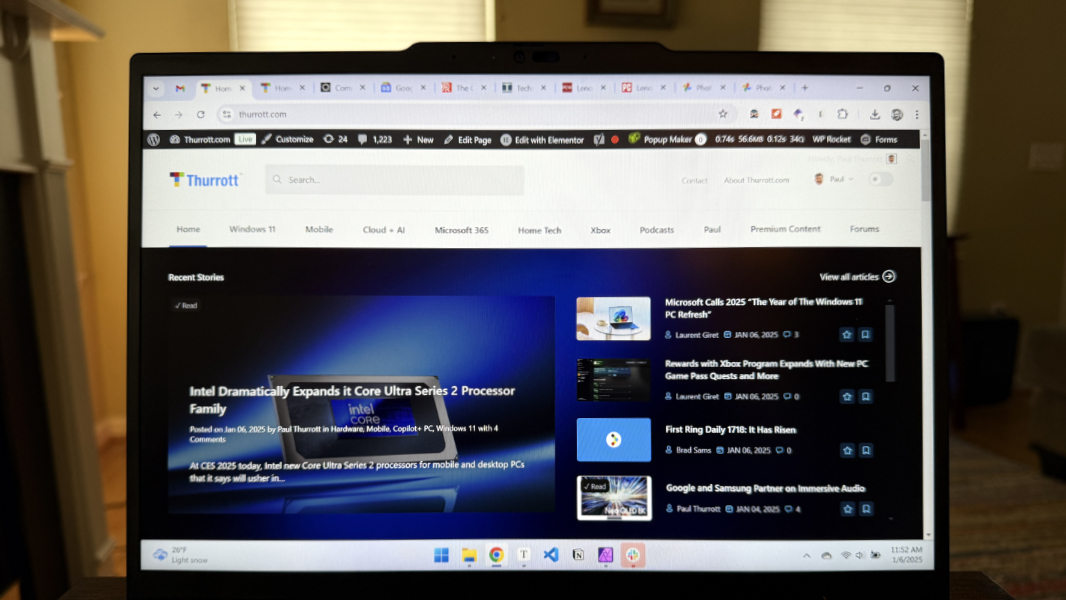Open the Chrome tab search dropdown arrow
The height and width of the screenshot is (600, 1066).
coord(156,88)
